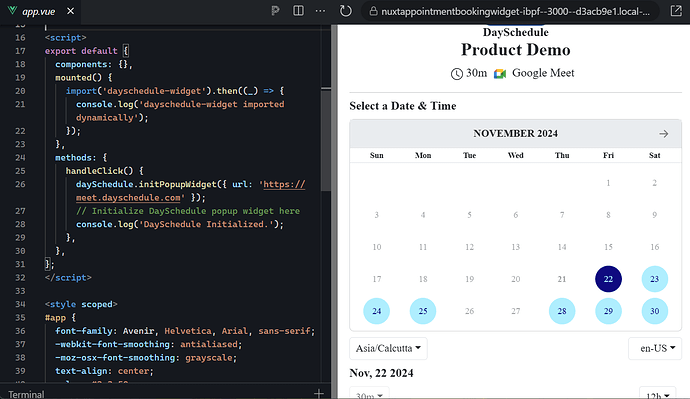Click 'handleClick()' in the code
The image size is (690, 399).
coord(99,171)
